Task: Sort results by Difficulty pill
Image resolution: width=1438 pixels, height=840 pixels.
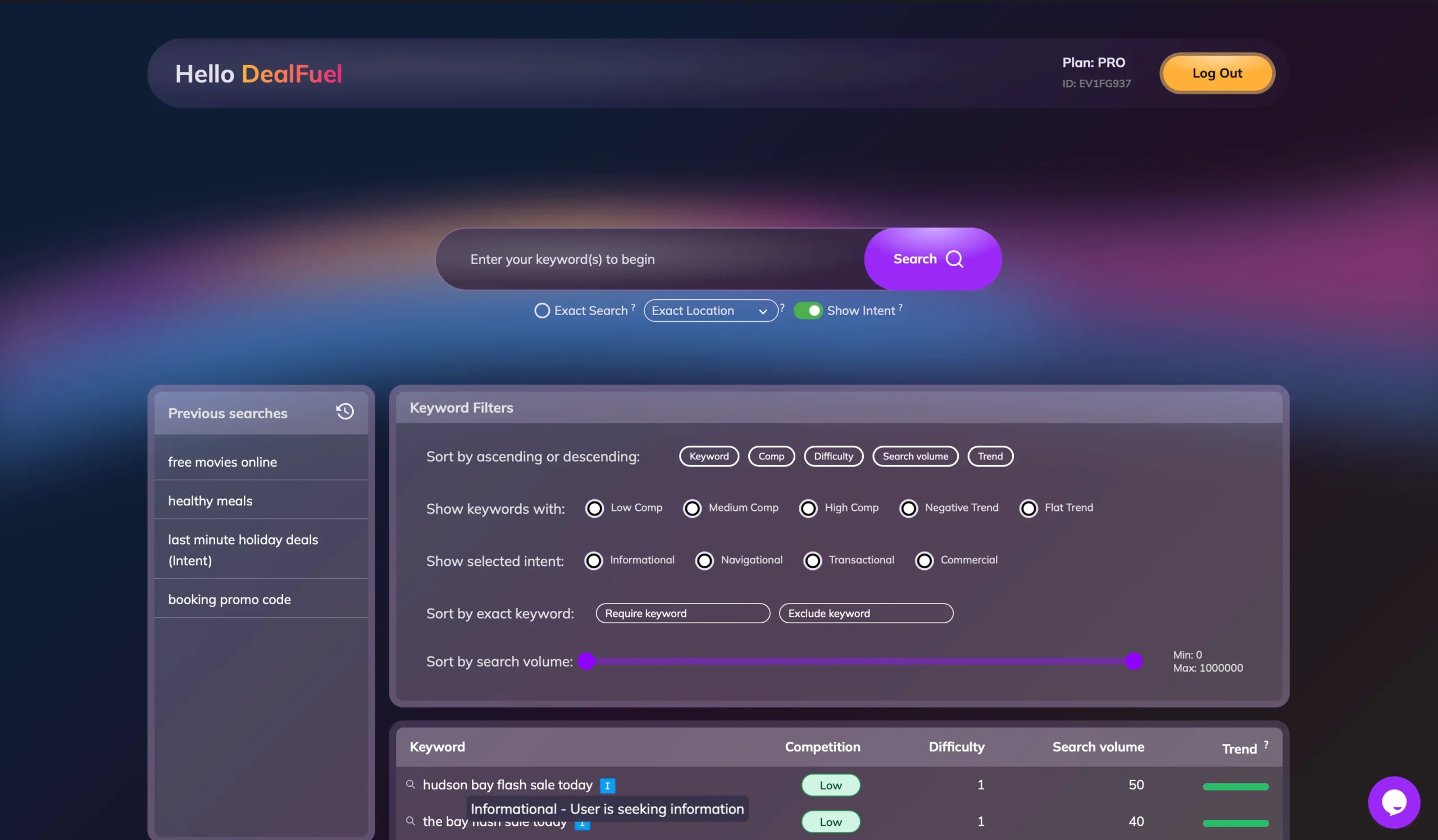Action: (833, 455)
